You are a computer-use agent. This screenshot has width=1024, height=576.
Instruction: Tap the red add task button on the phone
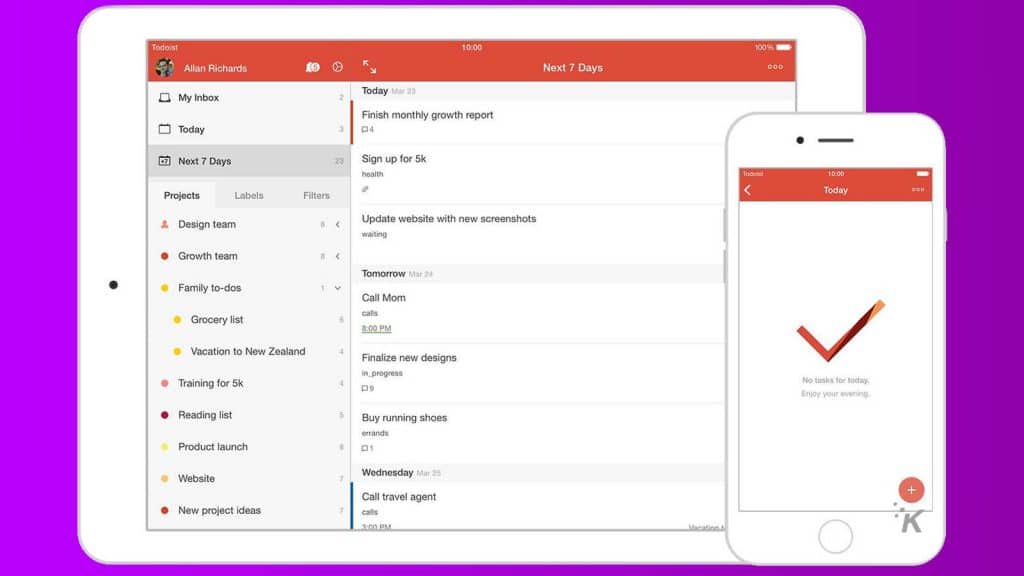(x=911, y=489)
